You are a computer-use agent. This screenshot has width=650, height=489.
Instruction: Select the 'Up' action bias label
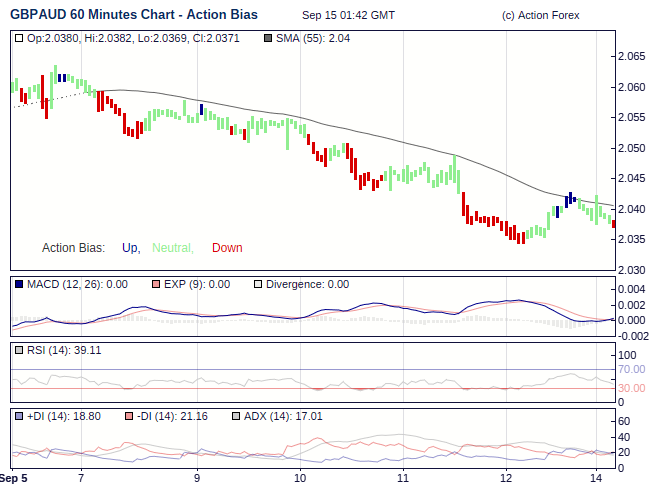coord(130,248)
